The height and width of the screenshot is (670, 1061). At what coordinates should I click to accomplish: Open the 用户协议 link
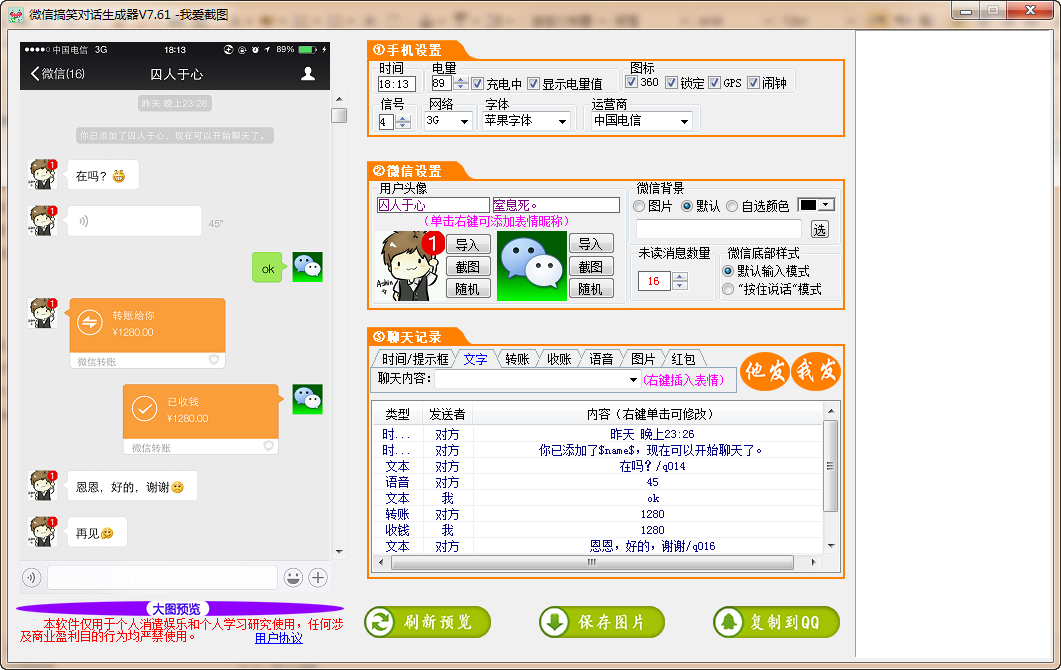[x=279, y=638]
